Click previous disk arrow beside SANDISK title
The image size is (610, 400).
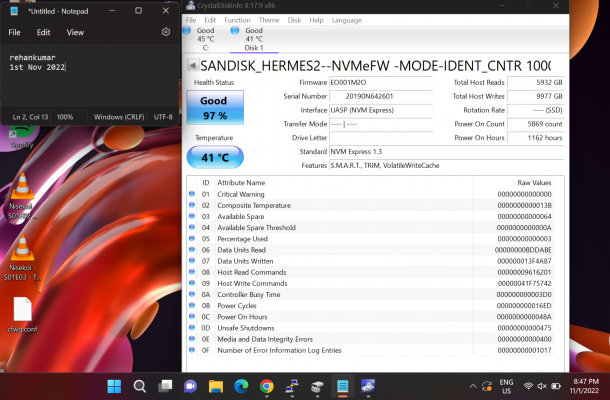[x=192, y=65]
